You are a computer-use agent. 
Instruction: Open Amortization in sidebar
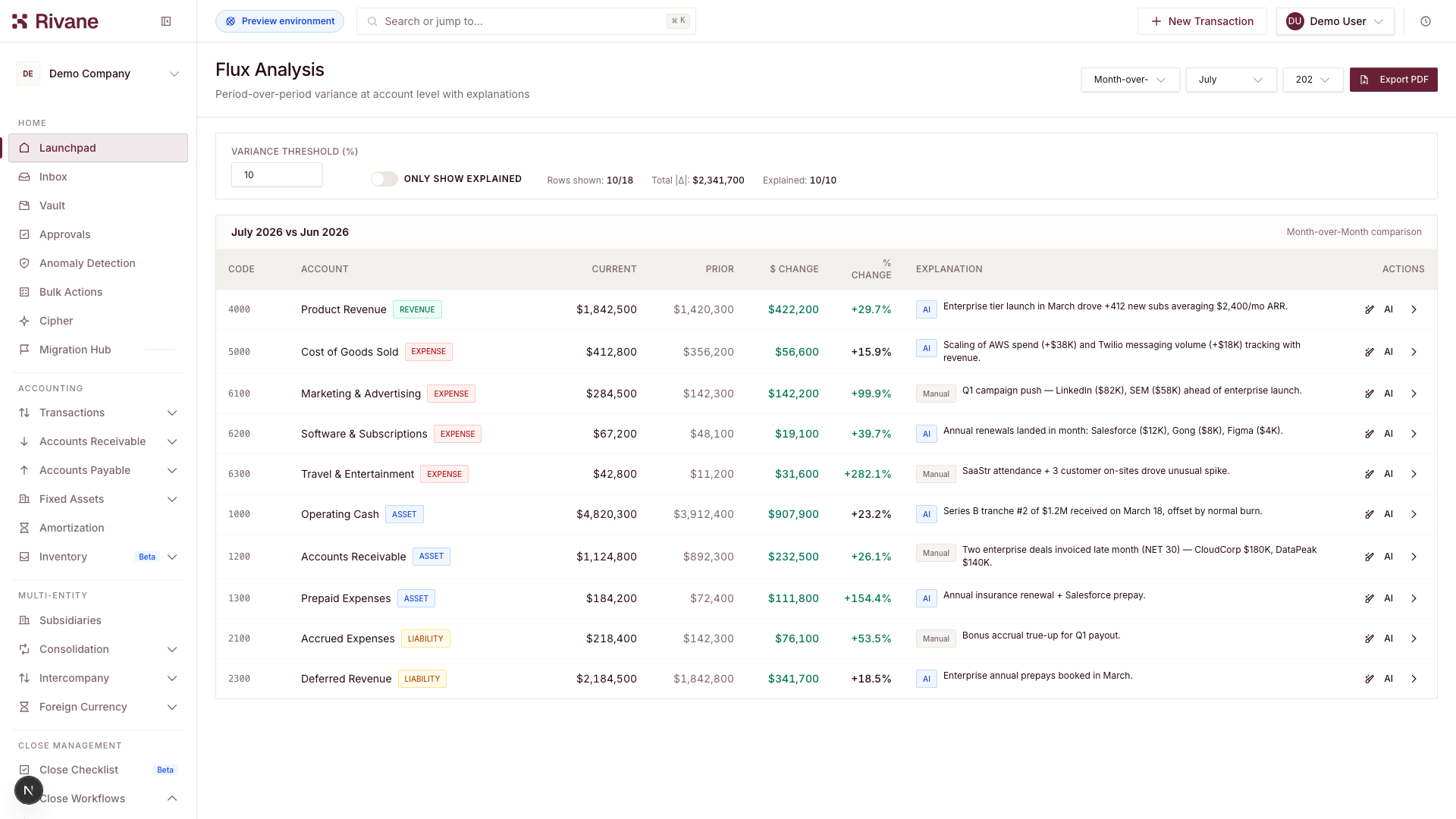click(98, 528)
